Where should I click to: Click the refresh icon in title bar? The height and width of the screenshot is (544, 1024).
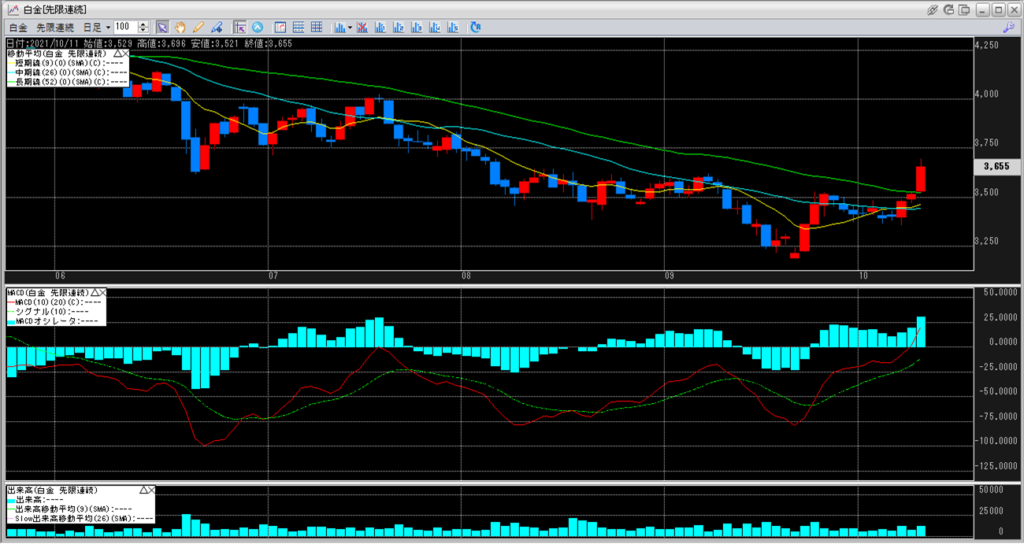(x=947, y=9)
